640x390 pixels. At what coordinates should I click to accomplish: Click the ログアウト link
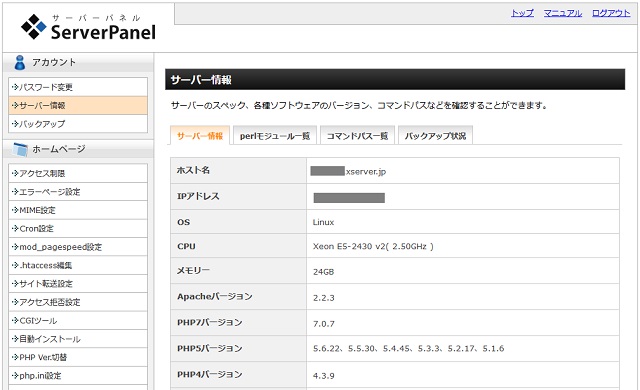point(611,13)
